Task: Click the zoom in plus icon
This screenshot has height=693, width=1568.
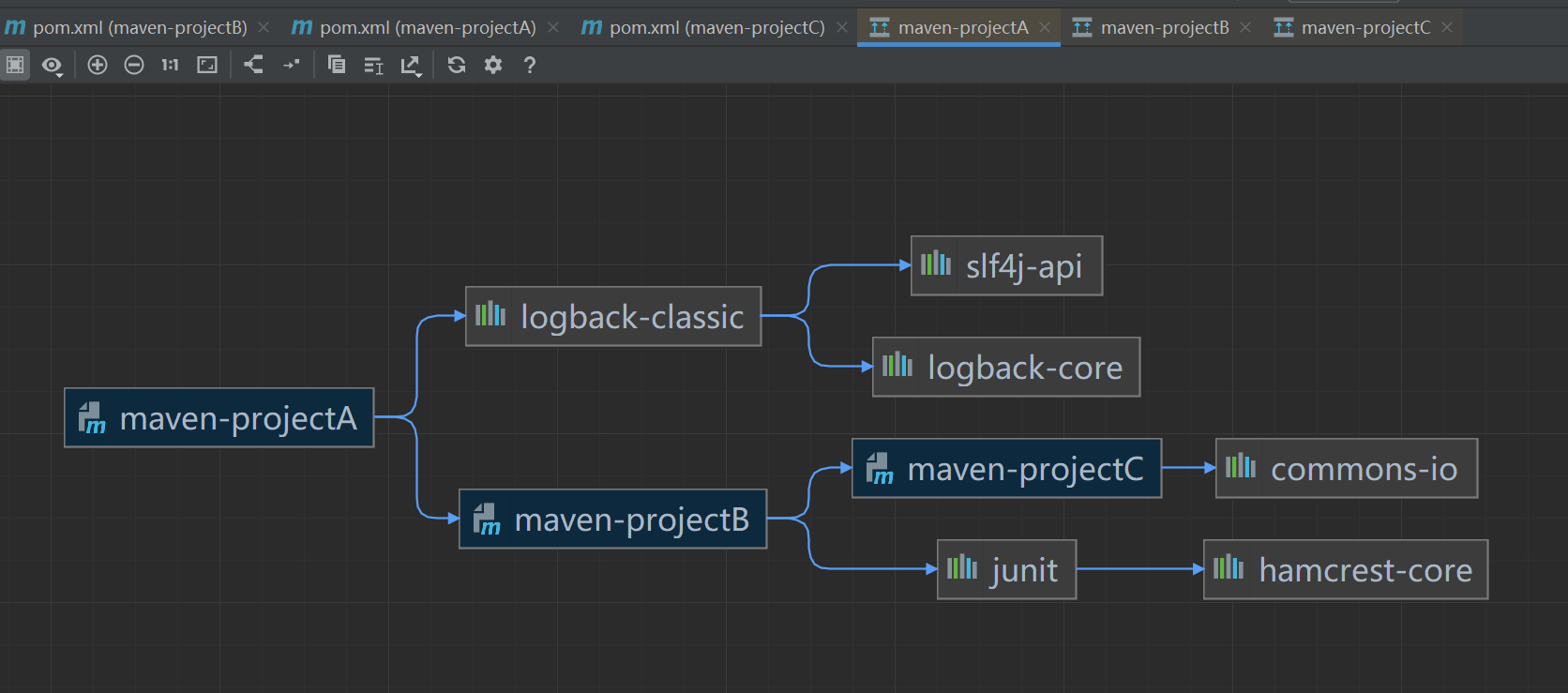Action: point(98,65)
